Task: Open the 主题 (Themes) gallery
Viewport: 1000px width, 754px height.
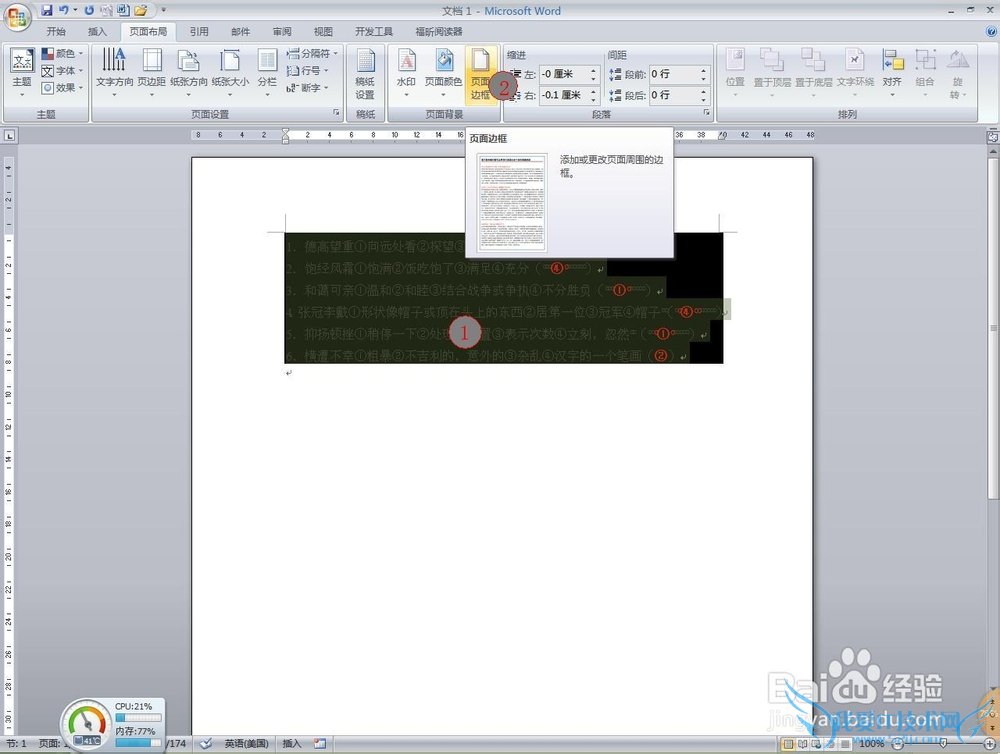Action: [22, 73]
